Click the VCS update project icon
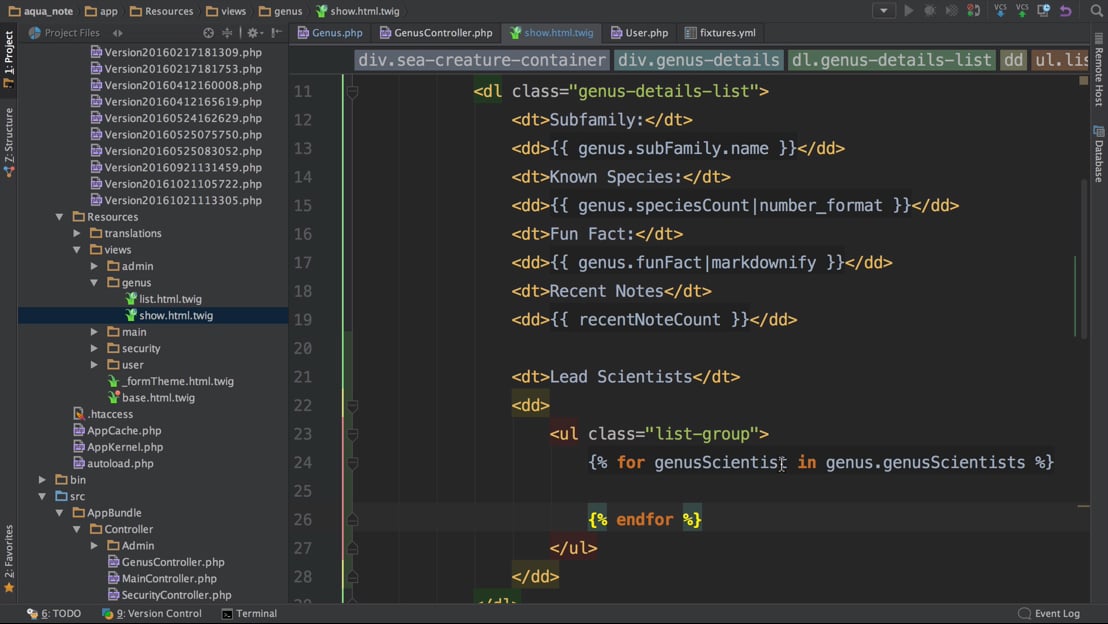1108x624 pixels. (x=1000, y=11)
